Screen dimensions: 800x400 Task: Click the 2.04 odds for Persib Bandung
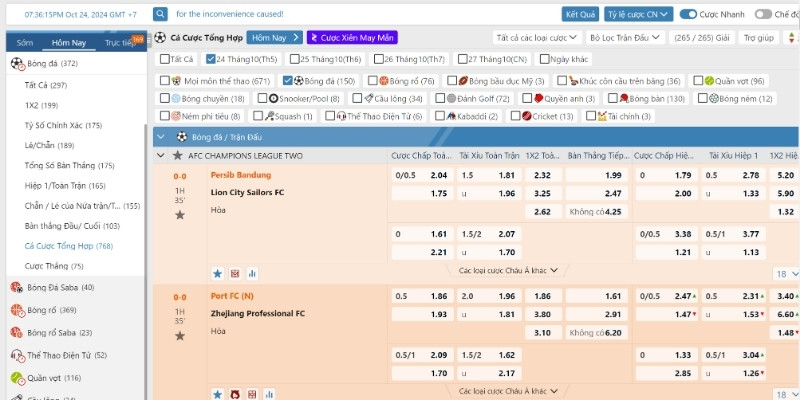click(438, 175)
